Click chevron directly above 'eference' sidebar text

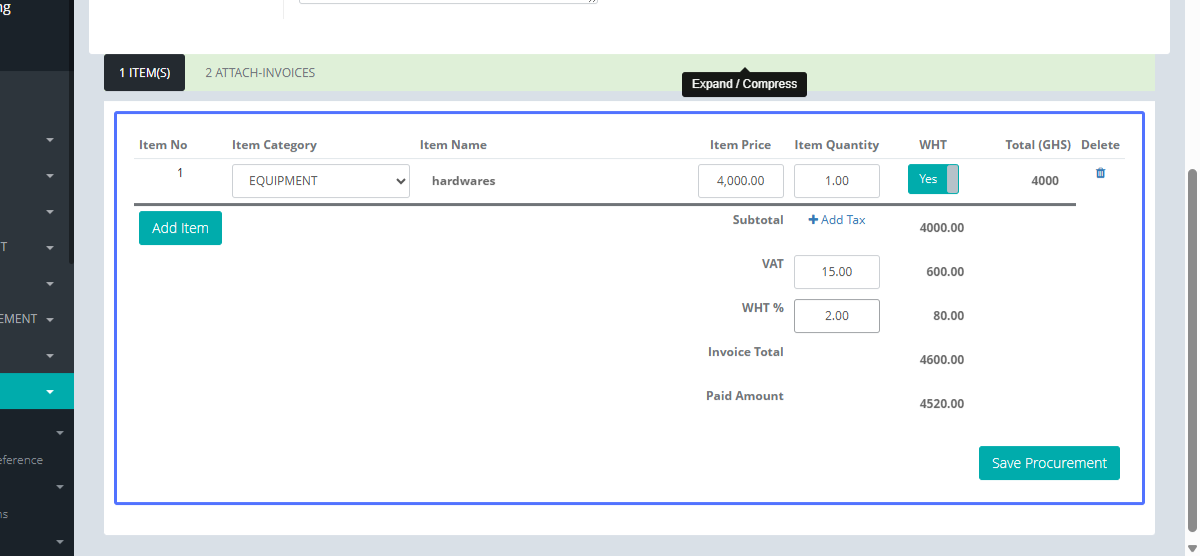[x=60, y=433]
